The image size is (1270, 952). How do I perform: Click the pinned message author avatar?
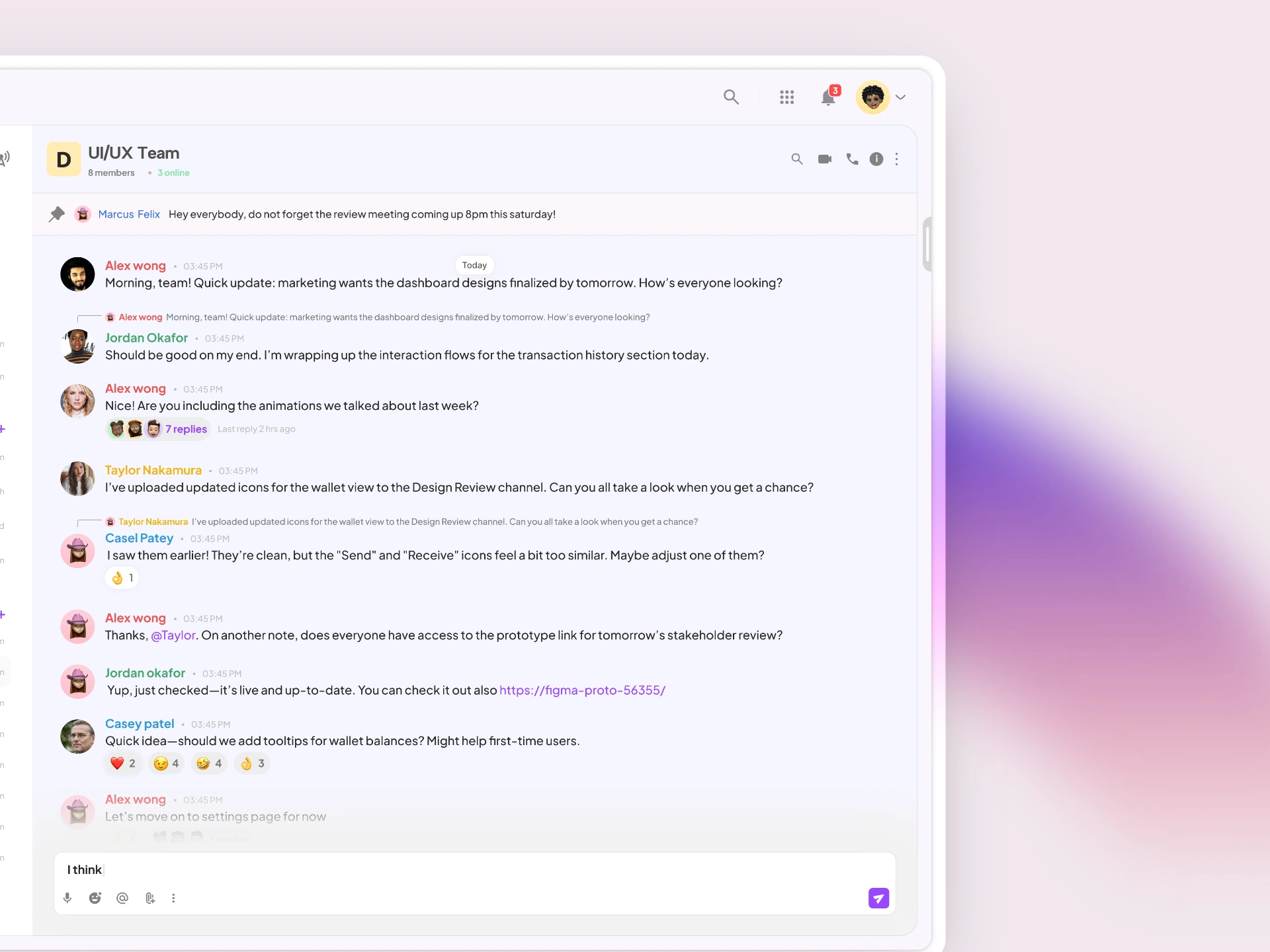tap(83, 214)
